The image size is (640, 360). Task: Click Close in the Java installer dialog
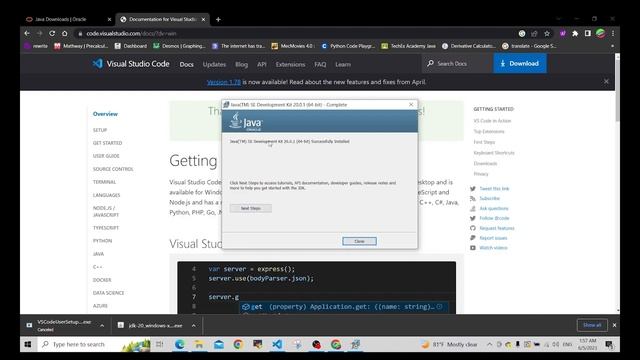tap(359, 241)
